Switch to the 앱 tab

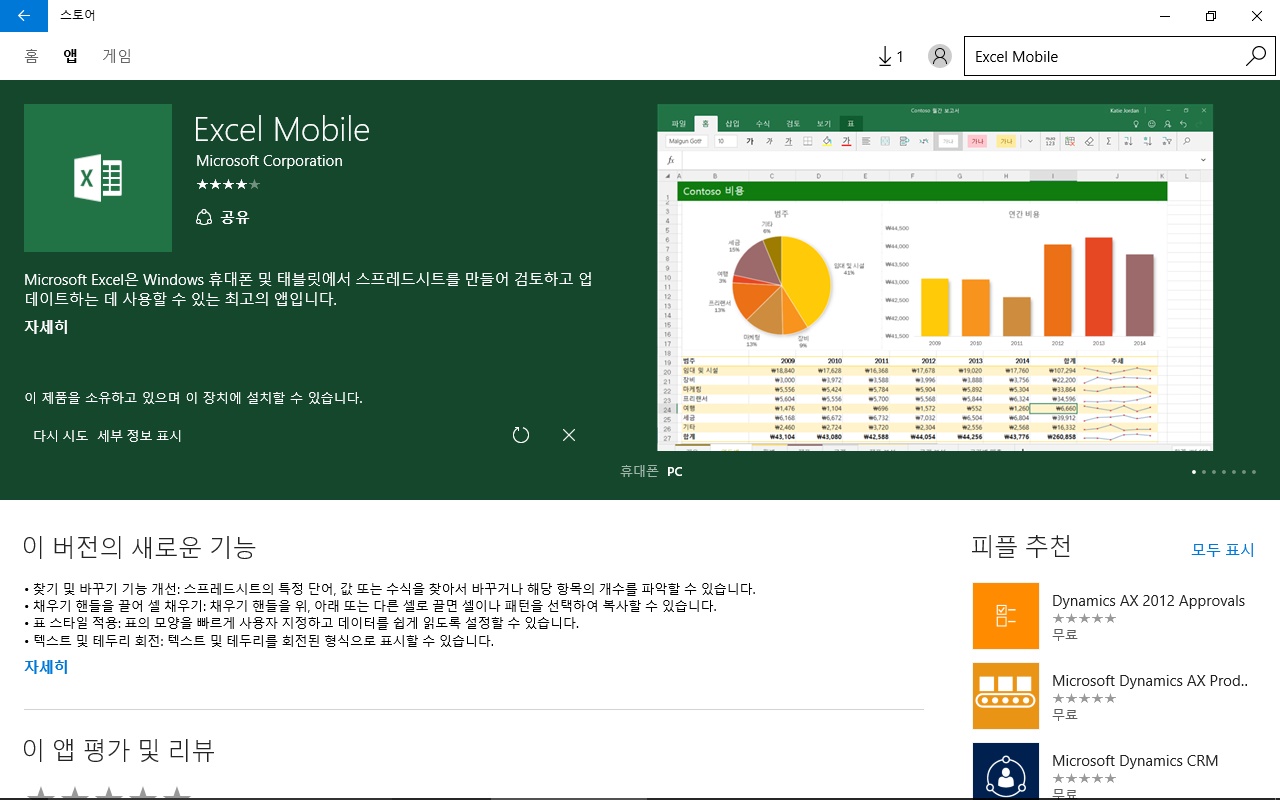(x=70, y=56)
